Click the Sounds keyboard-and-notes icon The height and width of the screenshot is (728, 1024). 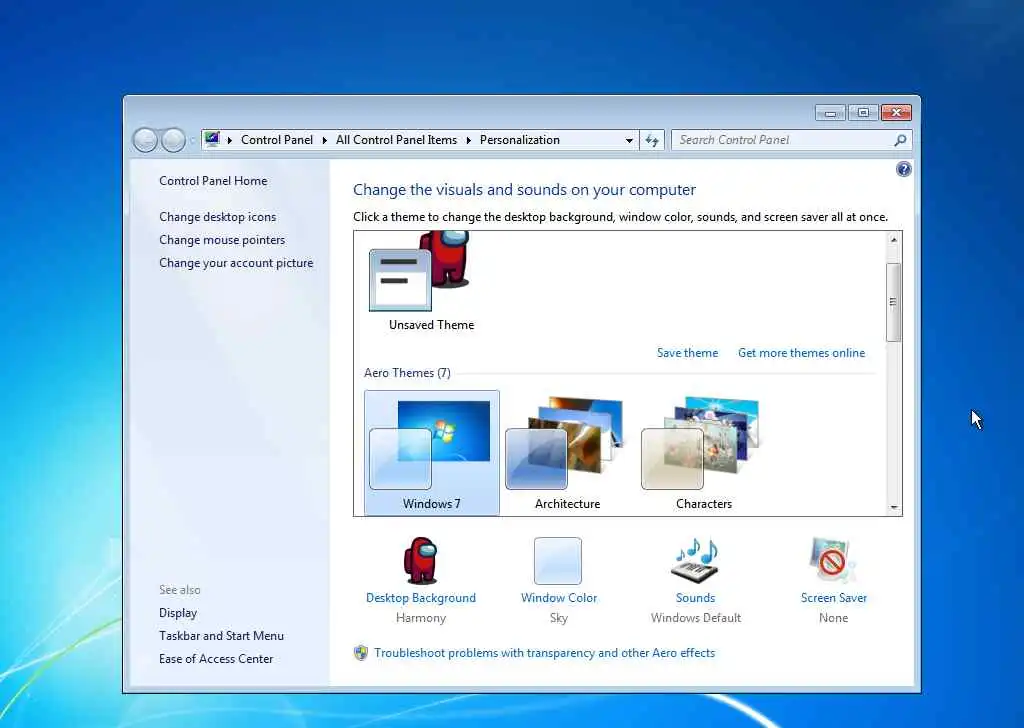[x=696, y=560]
